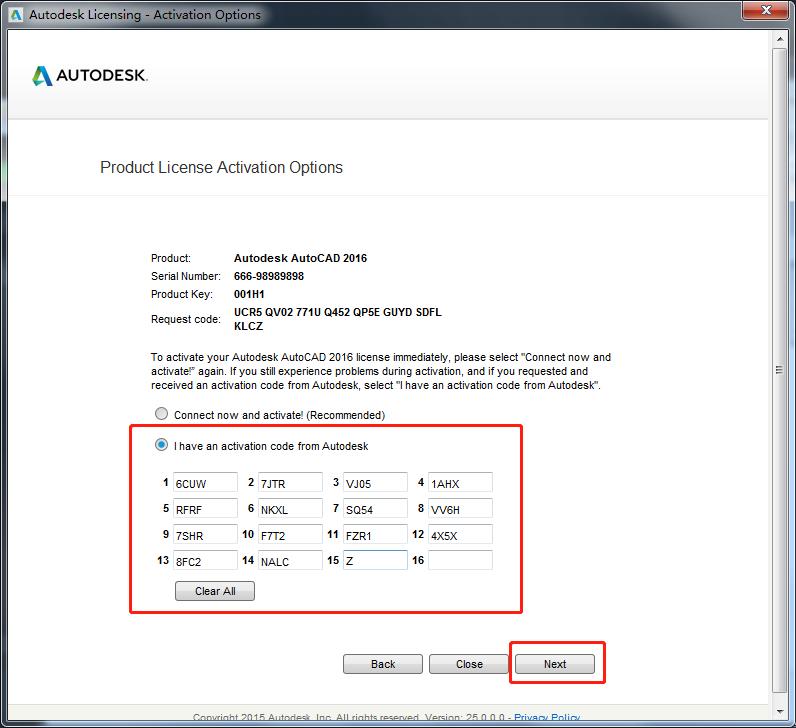This screenshot has height=728, width=796.
Task: Click activation field 15 containing Z
Action: coord(375,560)
